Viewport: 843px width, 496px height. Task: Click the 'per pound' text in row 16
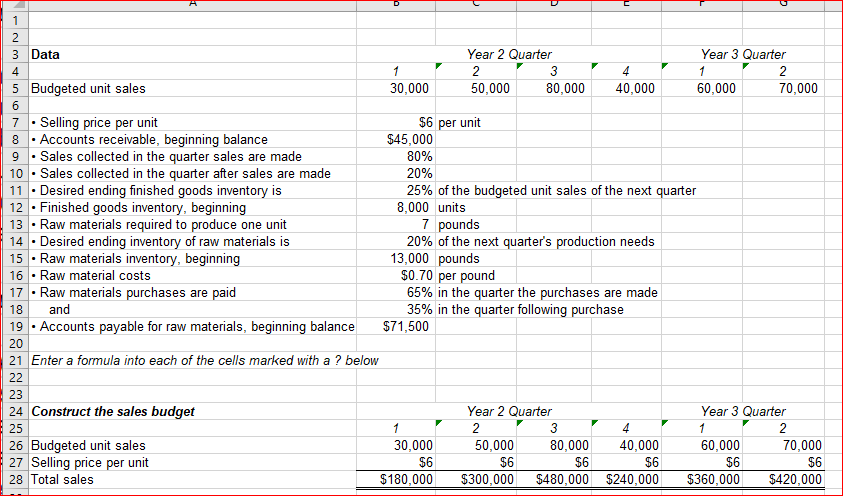point(466,276)
